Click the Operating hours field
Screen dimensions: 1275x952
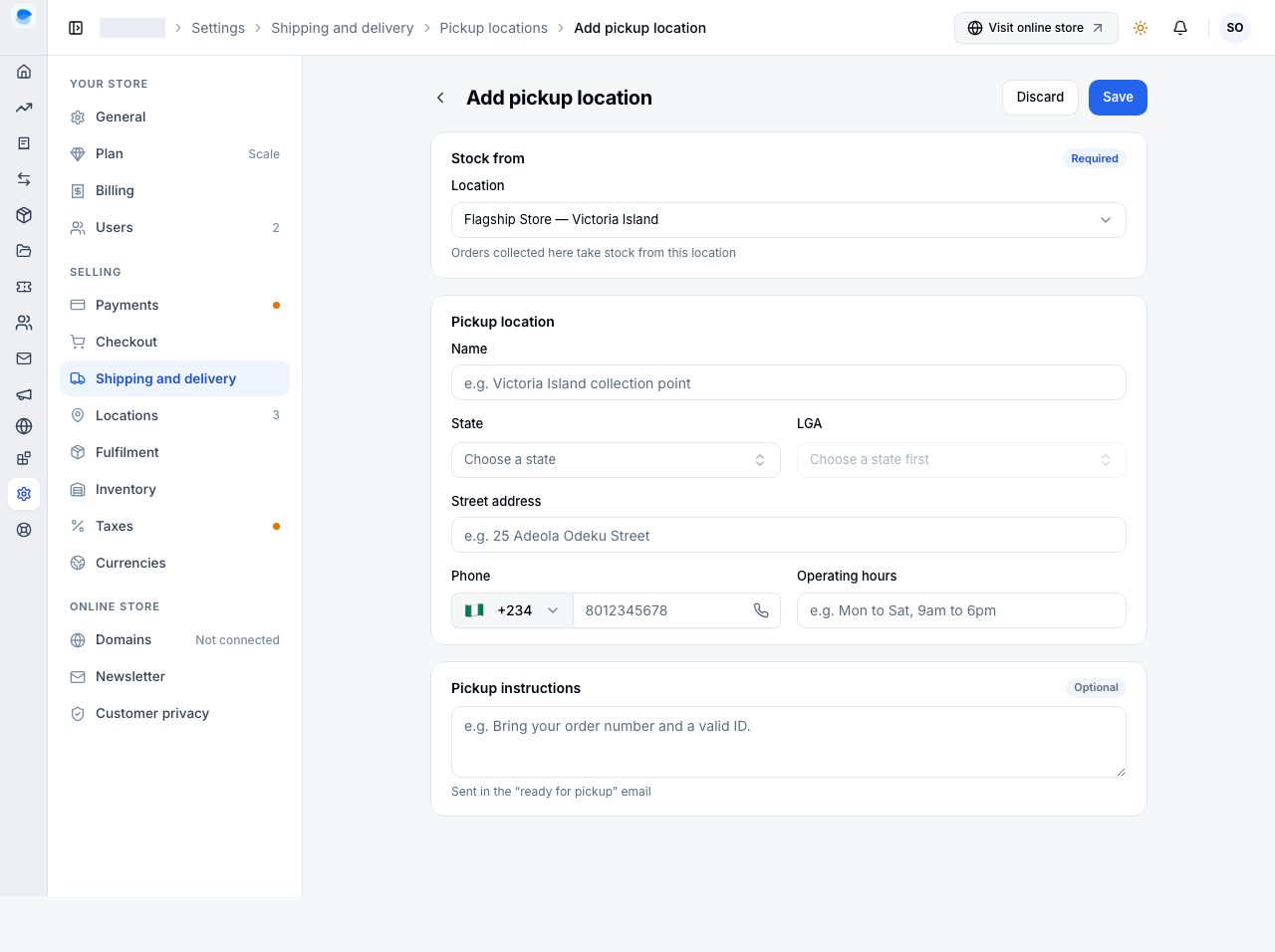[x=961, y=610]
